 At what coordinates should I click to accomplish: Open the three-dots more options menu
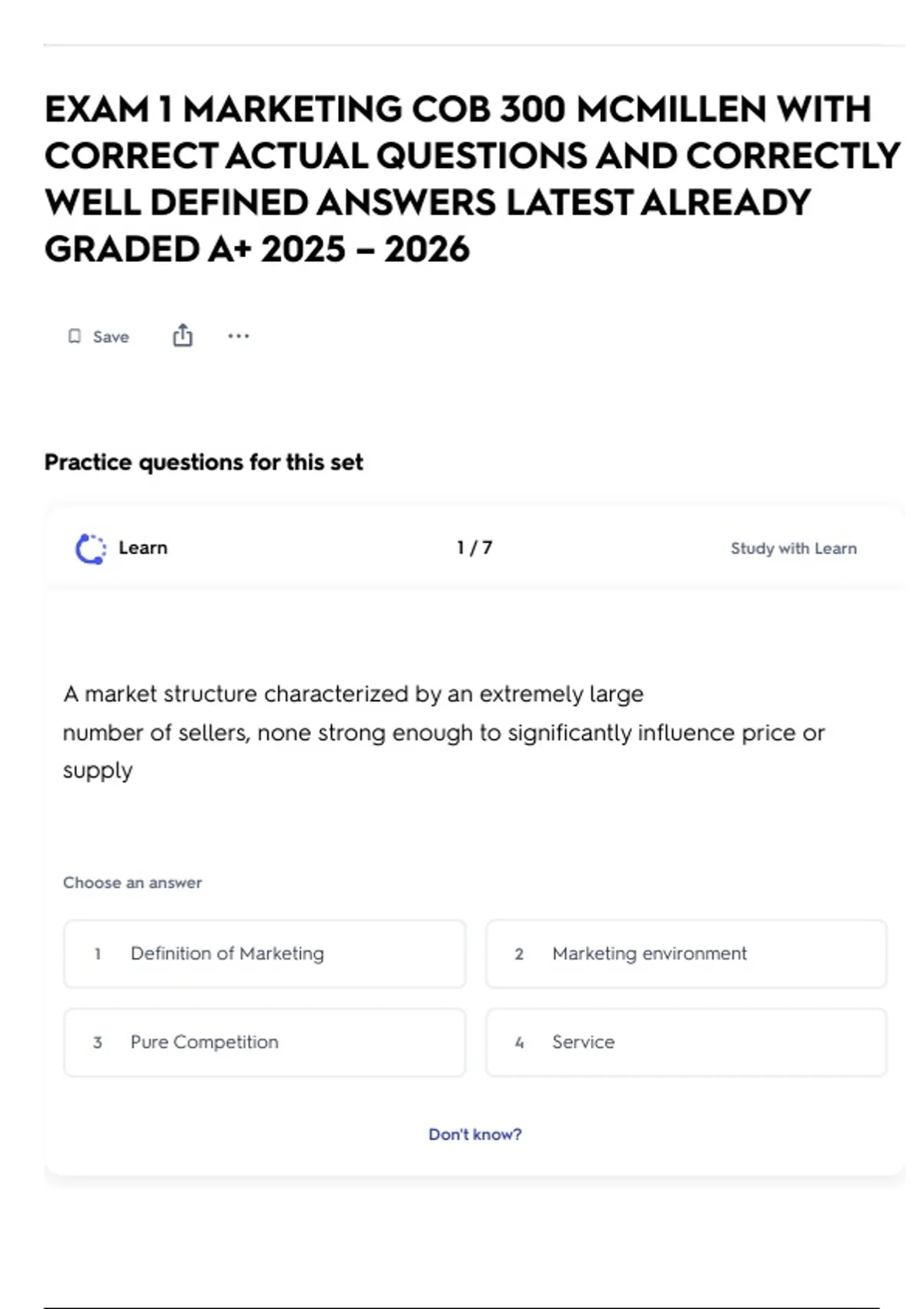pyautogui.click(x=239, y=336)
